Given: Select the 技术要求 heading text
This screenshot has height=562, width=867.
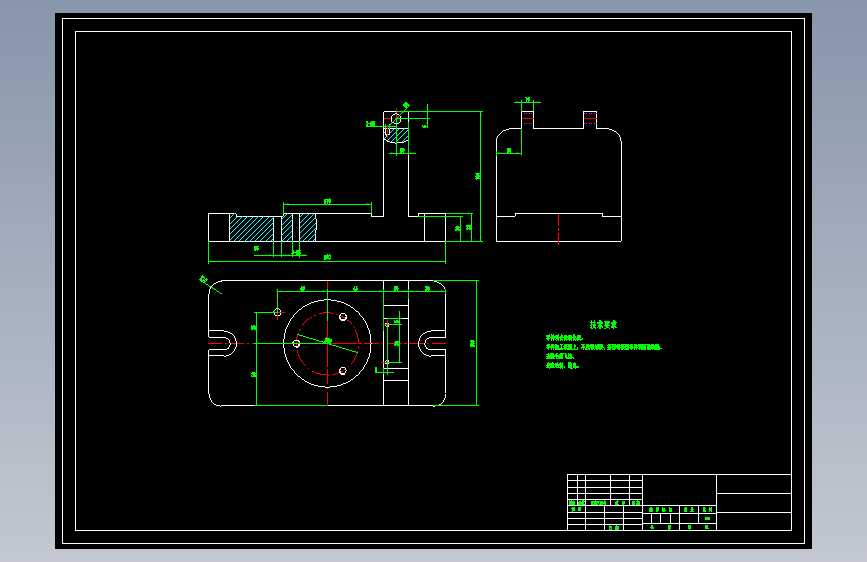Looking at the screenshot, I should [x=603, y=325].
